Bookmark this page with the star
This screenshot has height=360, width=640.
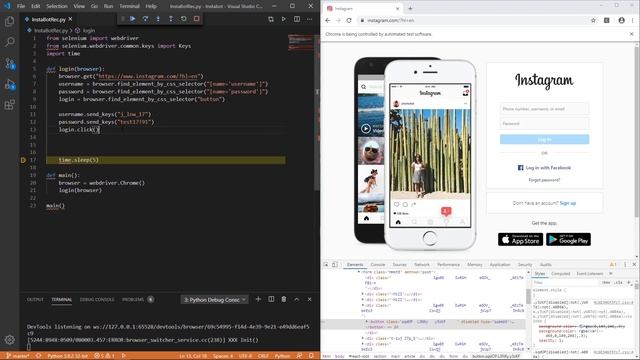(593, 20)
